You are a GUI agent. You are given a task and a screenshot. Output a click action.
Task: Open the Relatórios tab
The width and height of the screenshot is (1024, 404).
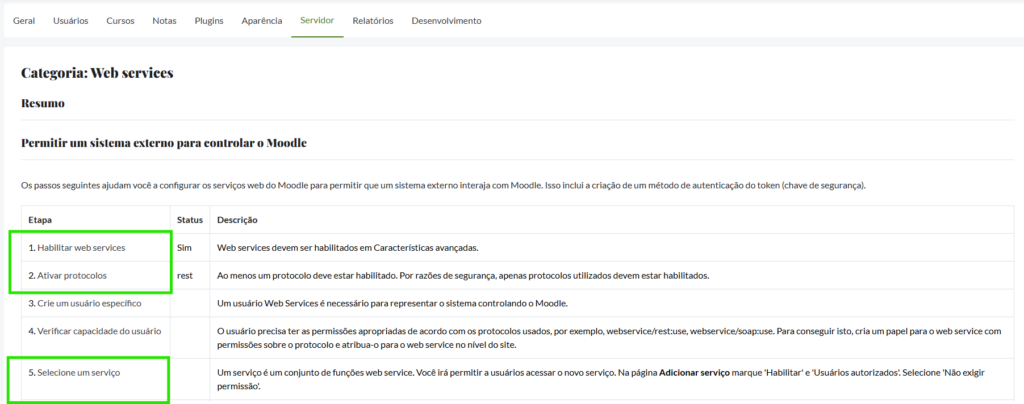click(373, 20)
